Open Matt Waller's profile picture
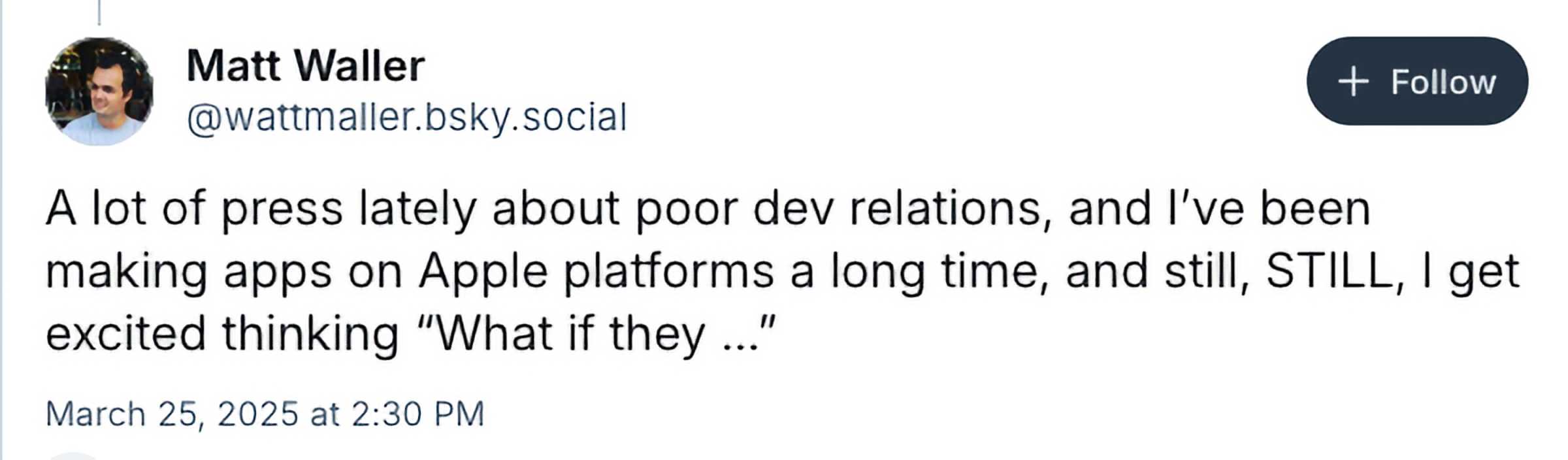 [x=99, y=91]
